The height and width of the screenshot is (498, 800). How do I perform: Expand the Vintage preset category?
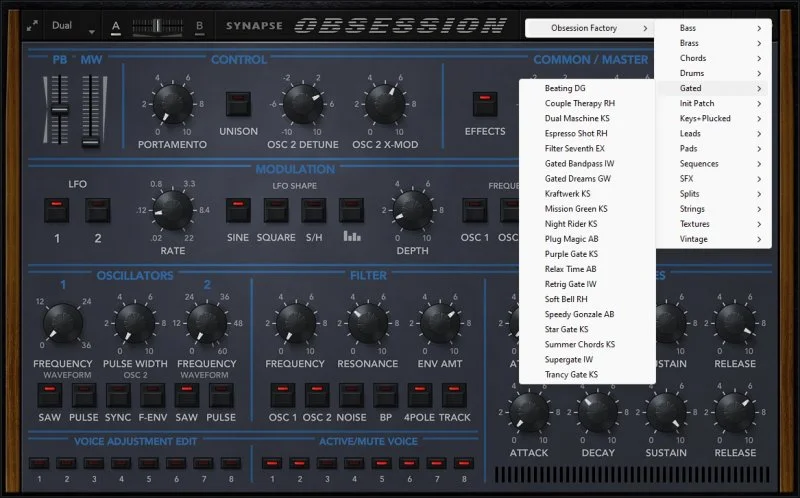click(713, 239)
